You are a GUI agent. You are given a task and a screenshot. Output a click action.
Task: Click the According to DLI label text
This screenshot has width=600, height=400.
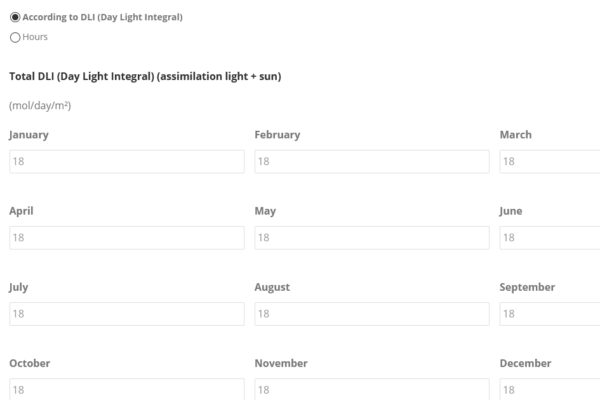pos(103,17)
